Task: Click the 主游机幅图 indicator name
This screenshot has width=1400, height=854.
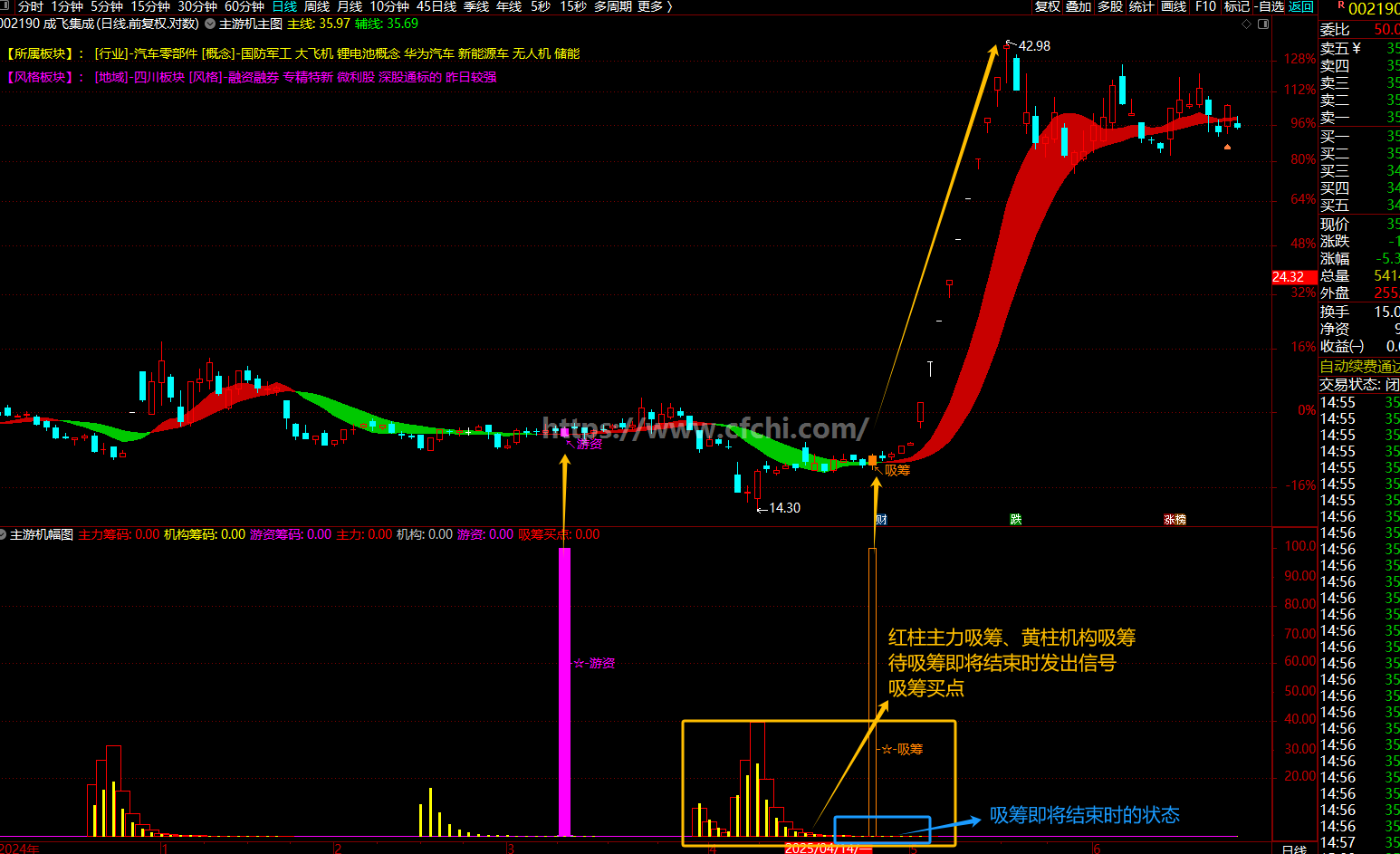Action: coord(42,534)
